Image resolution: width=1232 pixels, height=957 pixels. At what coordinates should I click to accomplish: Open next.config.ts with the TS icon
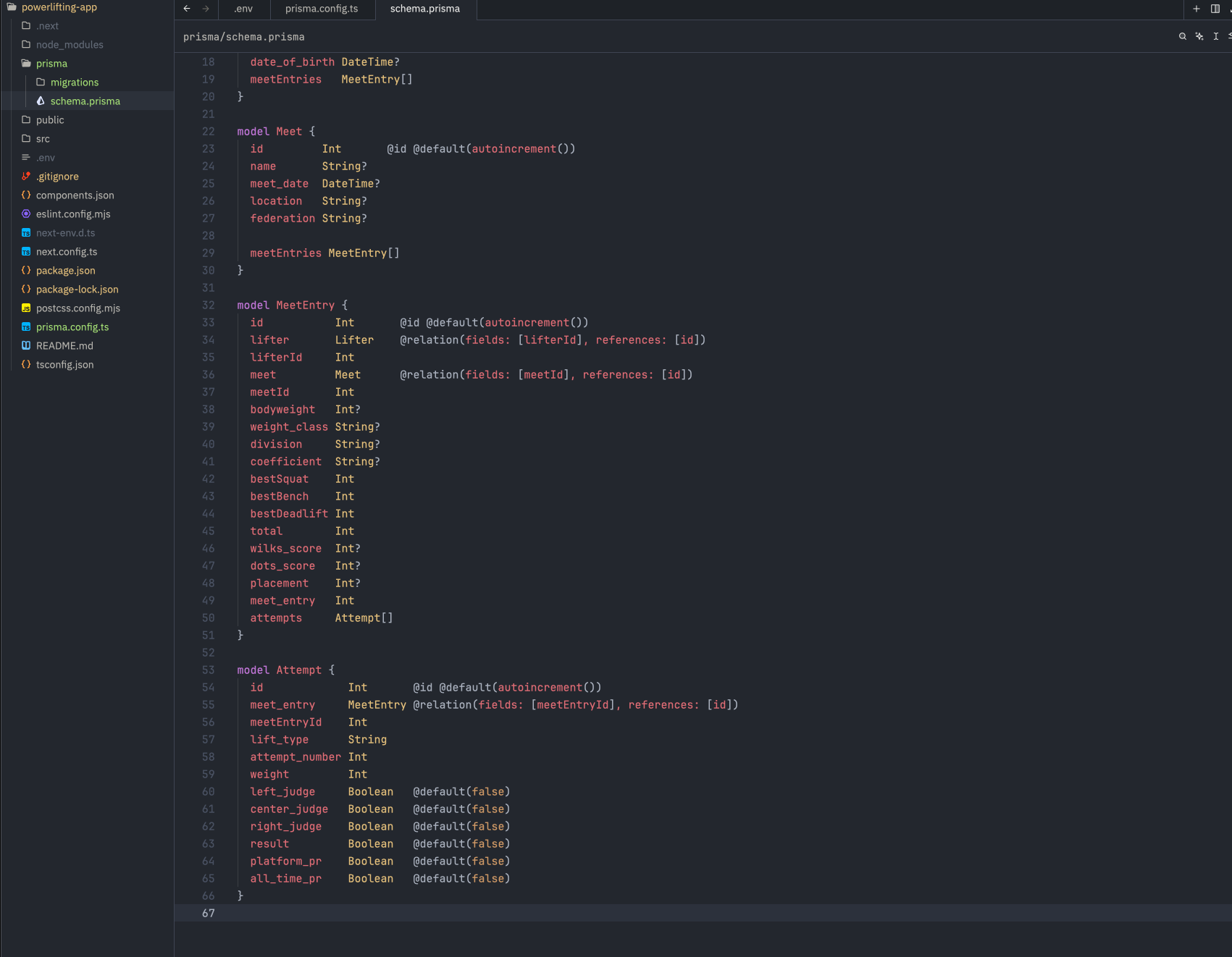pyautogui.click(x=25, y=251)
